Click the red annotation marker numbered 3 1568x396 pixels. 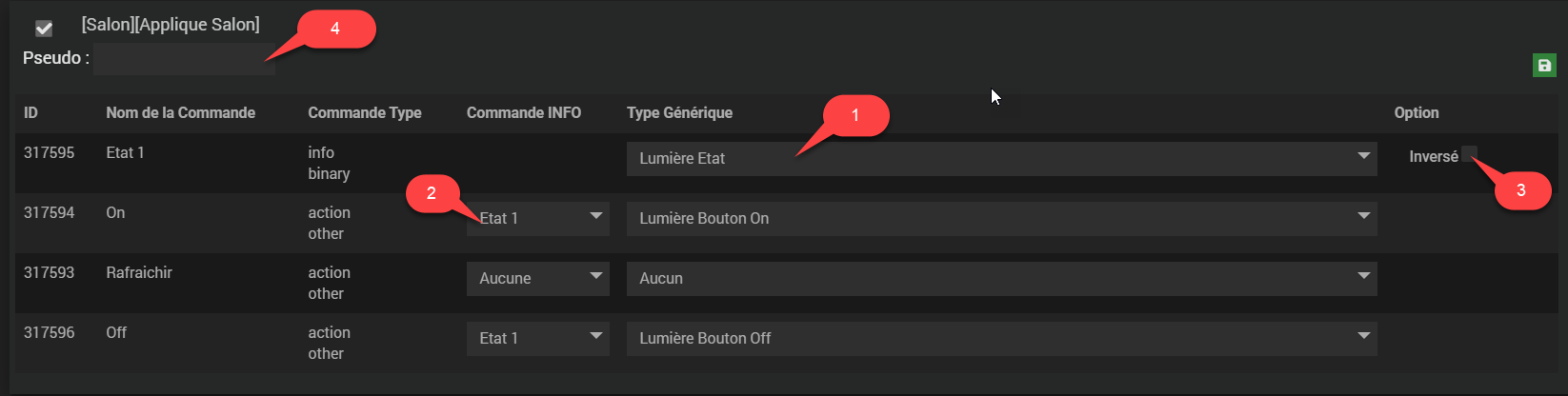pos(1521,190)
